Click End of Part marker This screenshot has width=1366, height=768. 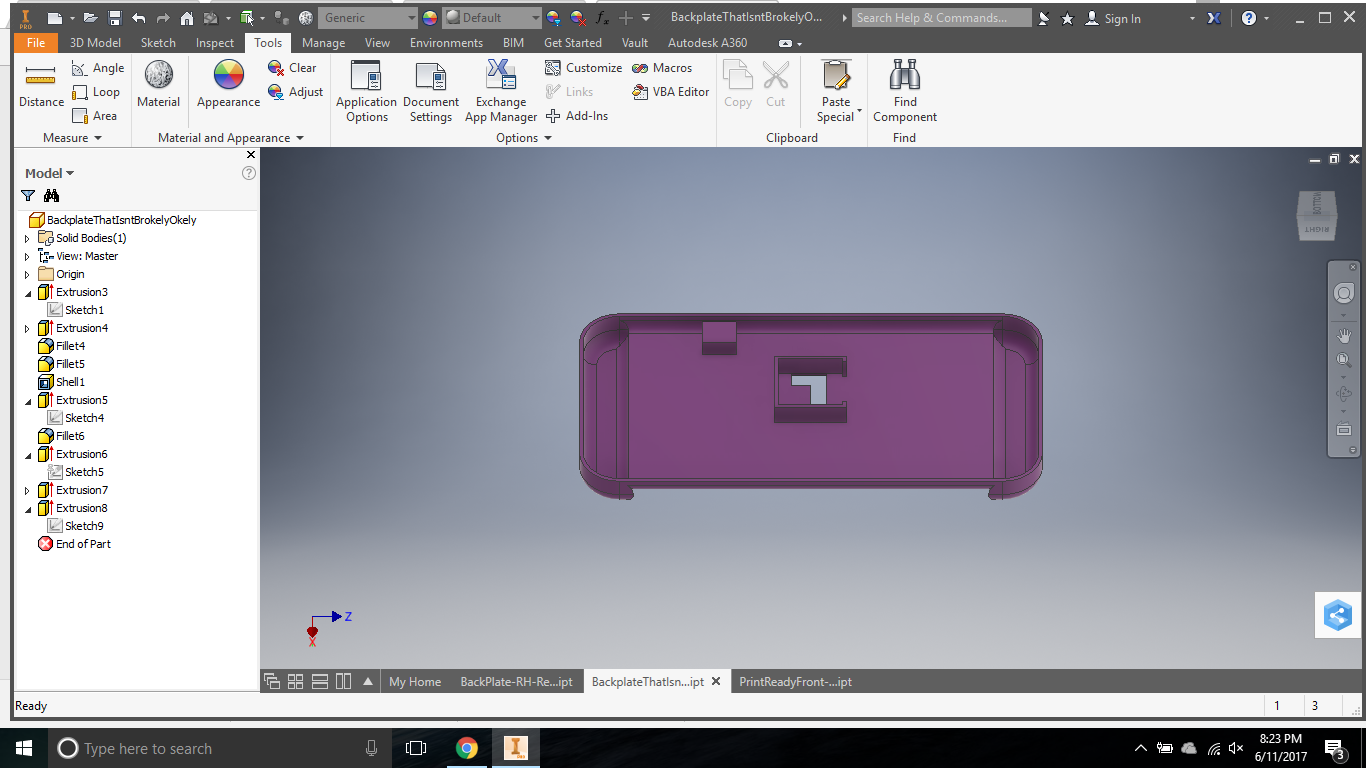click(x=74, y=544)
